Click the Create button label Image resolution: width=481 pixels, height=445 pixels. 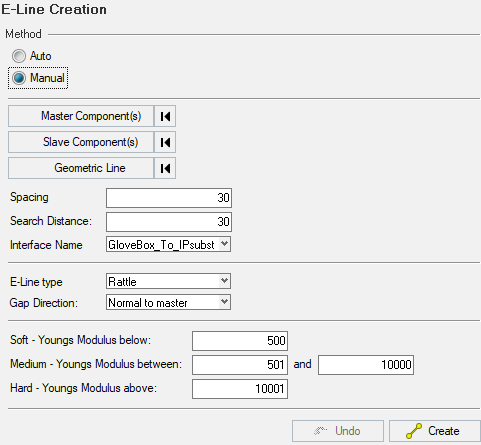pos(444,431)
